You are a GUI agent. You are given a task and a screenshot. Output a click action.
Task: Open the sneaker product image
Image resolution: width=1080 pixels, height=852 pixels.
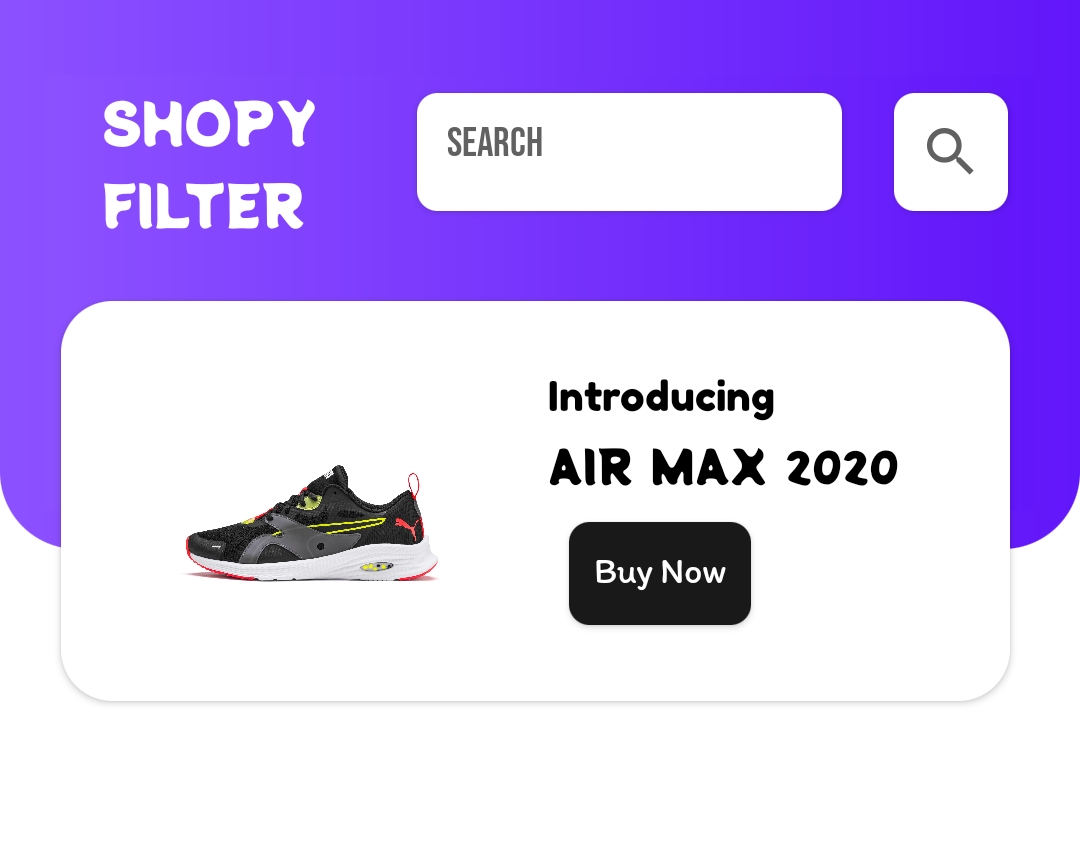(x=311, y=523)
